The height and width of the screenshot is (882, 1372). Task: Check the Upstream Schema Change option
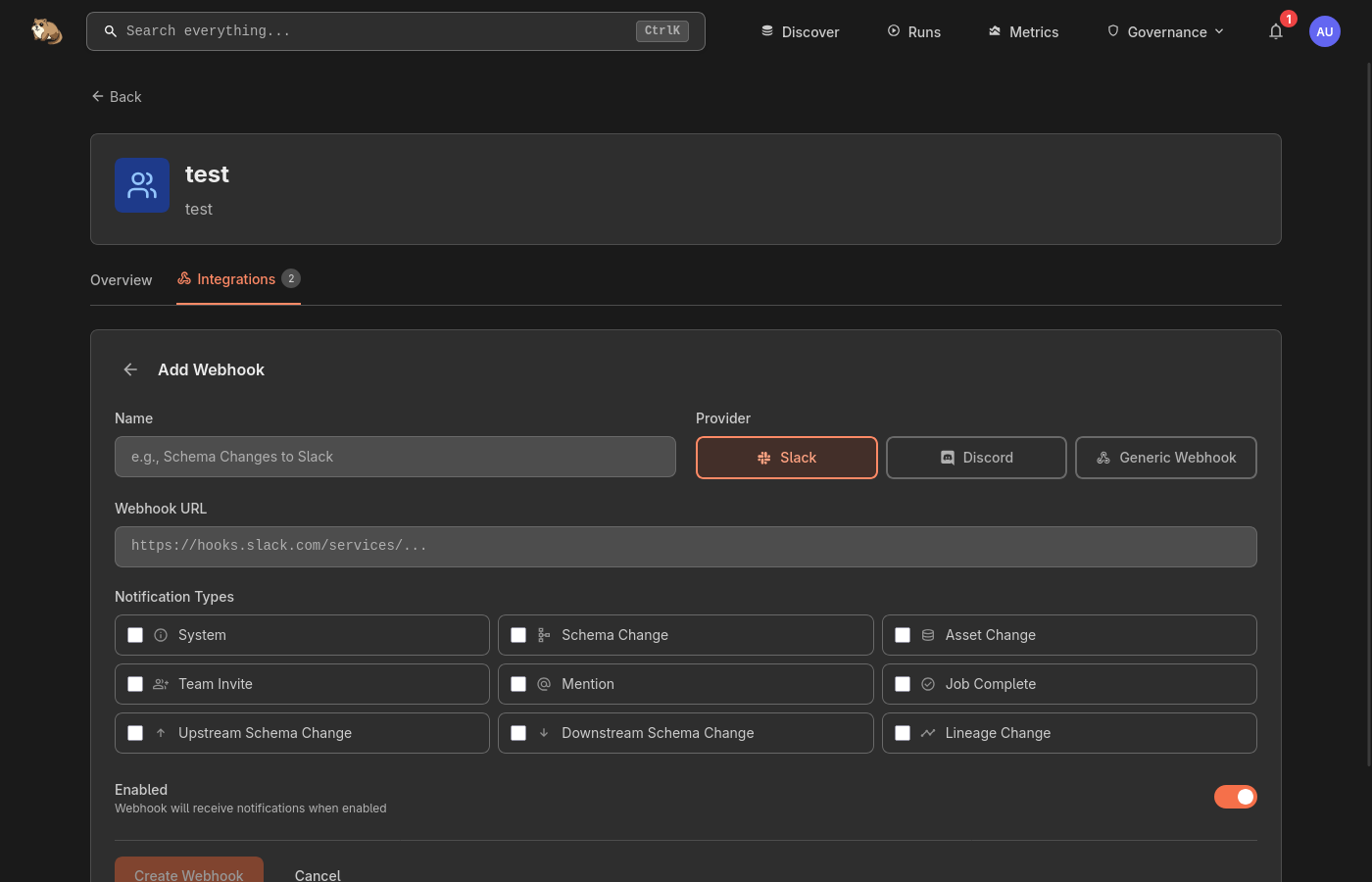coord(135,733)
